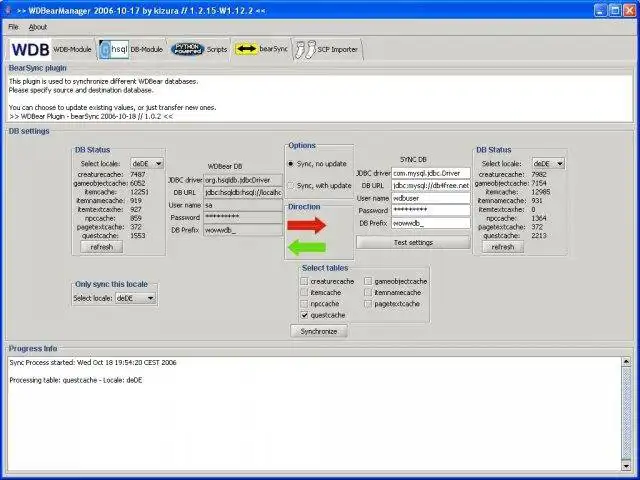
Task: Select the 'Sync, no update' option
Action: point(317,164)
